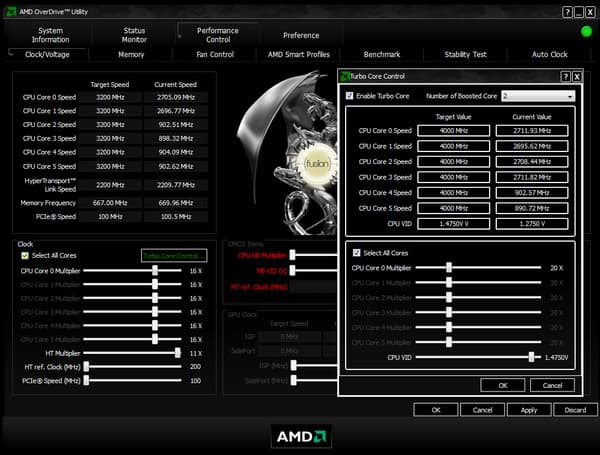This screenshot has width=600, height=455.
Task: Toggle Select All Cores in Clock panel
Action: pos(25,256)
